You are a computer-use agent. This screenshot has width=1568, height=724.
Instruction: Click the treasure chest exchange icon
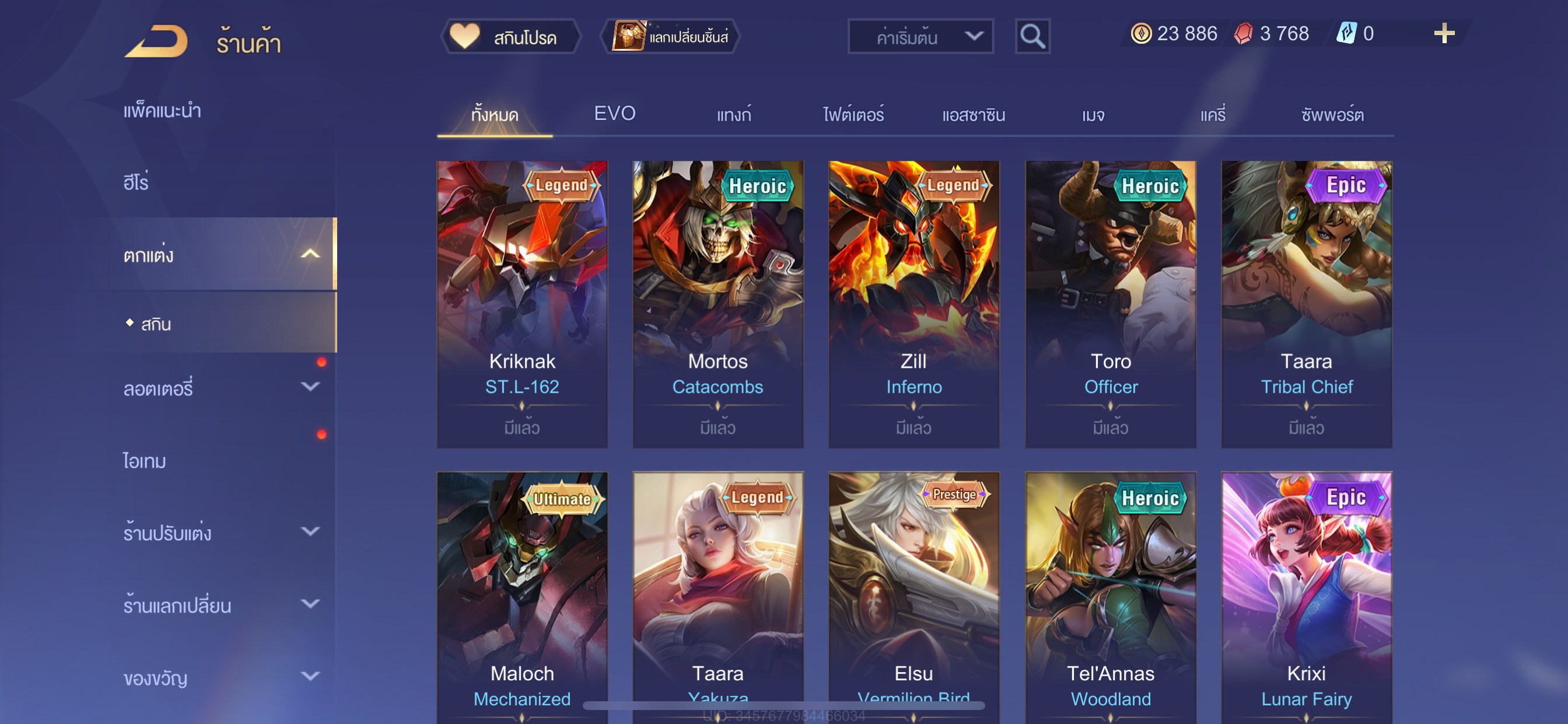click(628, 36)
